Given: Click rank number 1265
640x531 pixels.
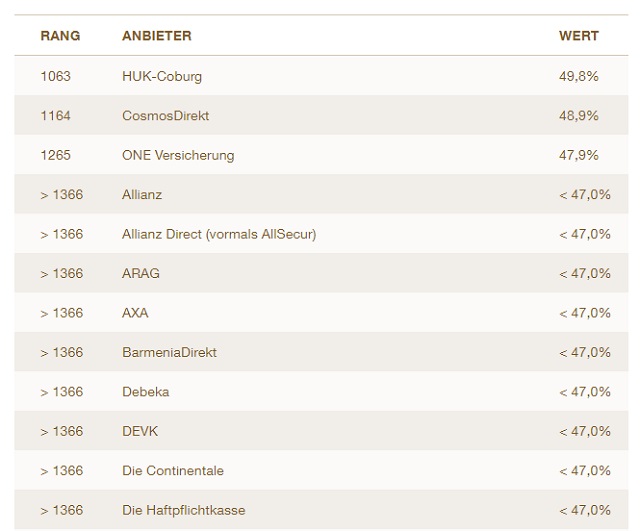Looking at the screenshot, I should tap(55, 155).
